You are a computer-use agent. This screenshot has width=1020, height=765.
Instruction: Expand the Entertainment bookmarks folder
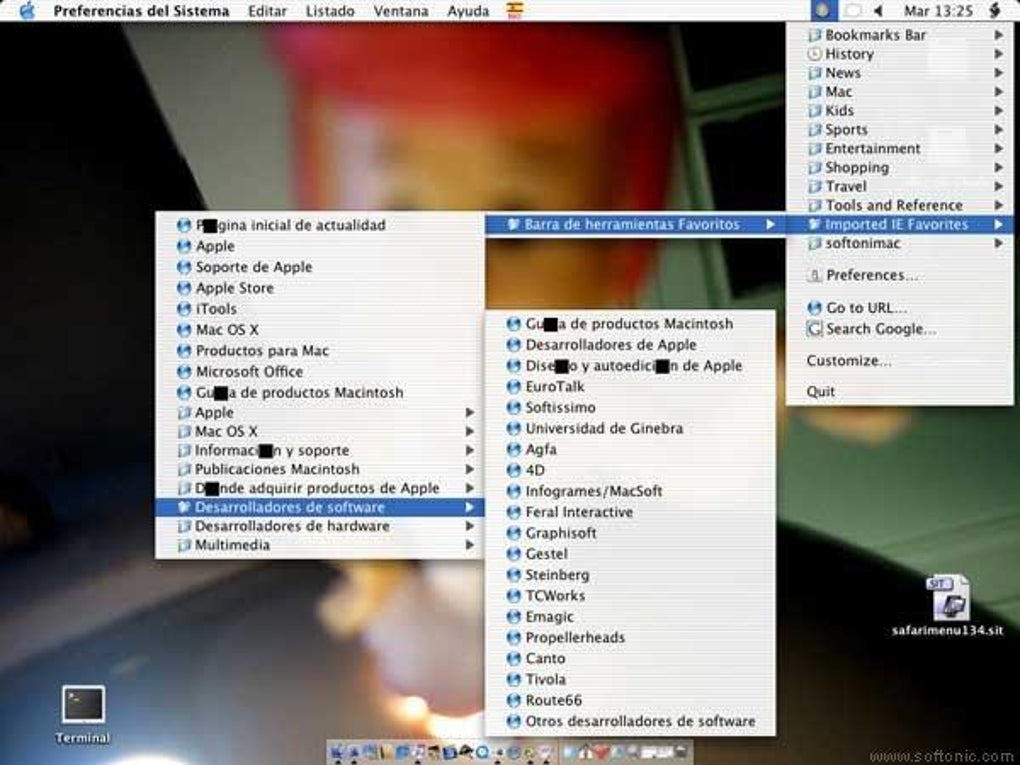point(900,148)
